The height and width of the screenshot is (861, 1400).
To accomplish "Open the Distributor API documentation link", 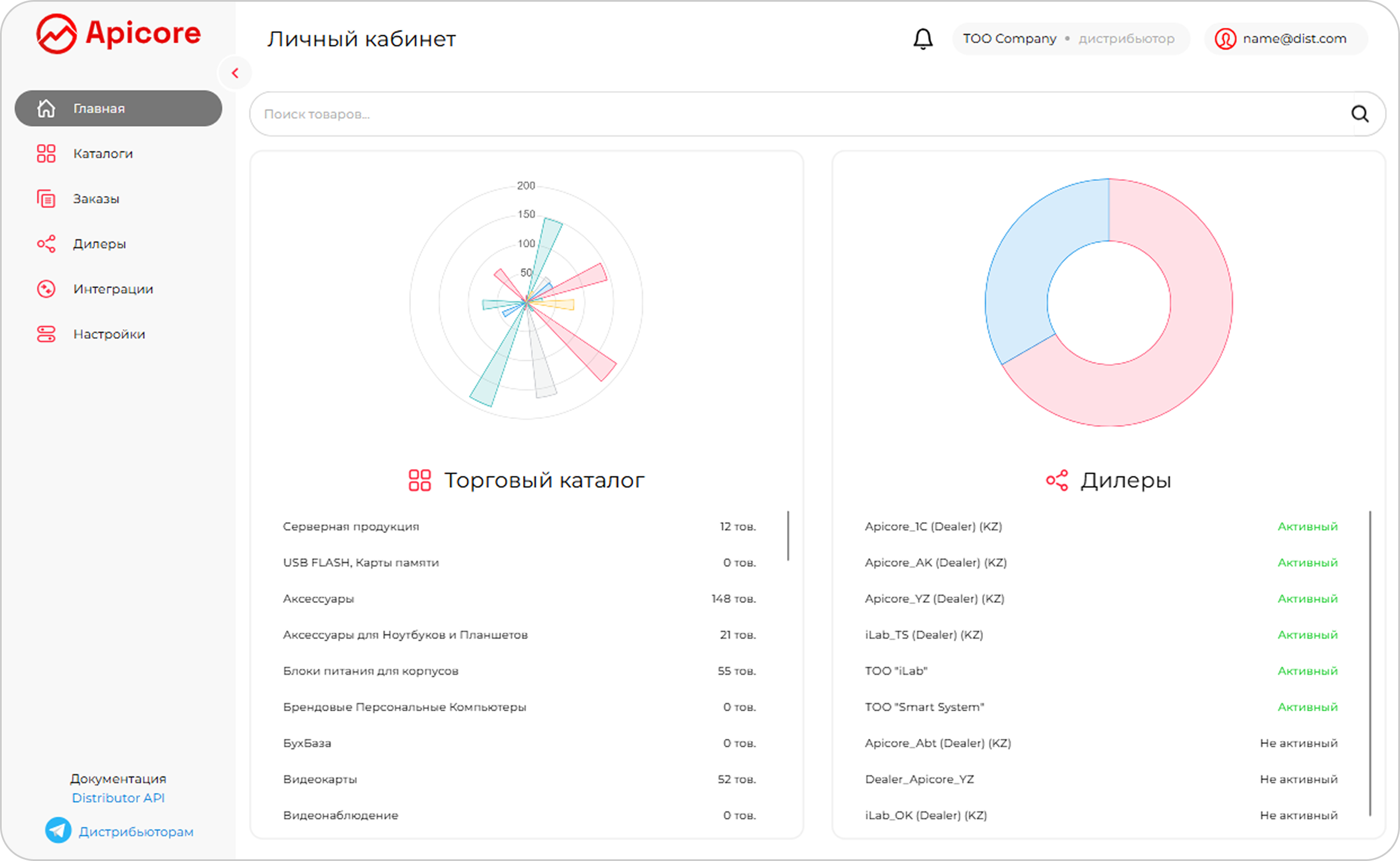I will 118,798.
